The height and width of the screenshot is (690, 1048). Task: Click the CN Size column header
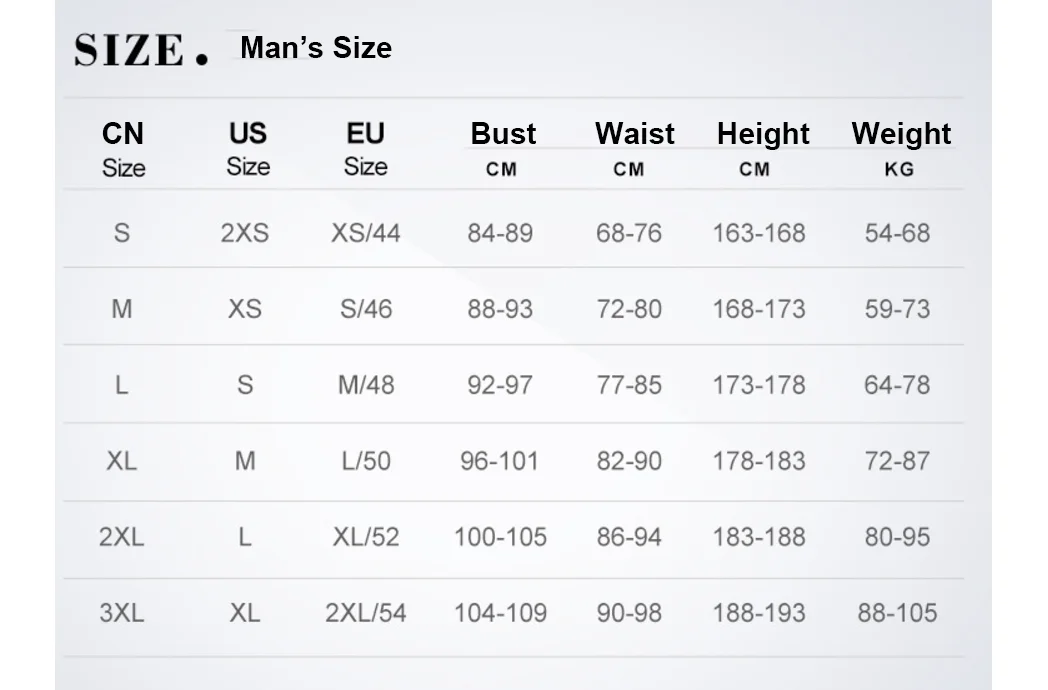tap(123, 148)
